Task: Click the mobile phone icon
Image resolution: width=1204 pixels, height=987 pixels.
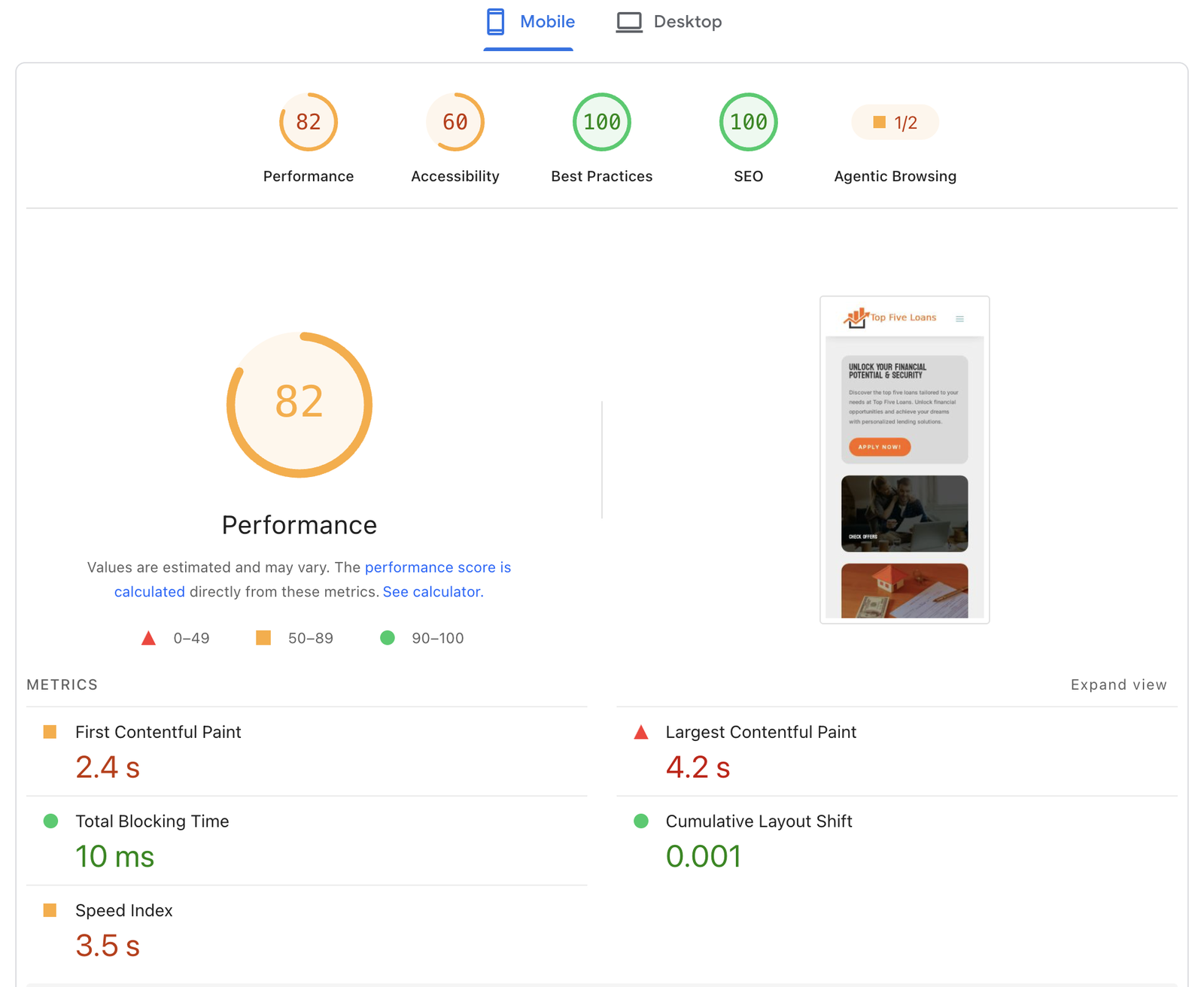Action: pos(495,22)
